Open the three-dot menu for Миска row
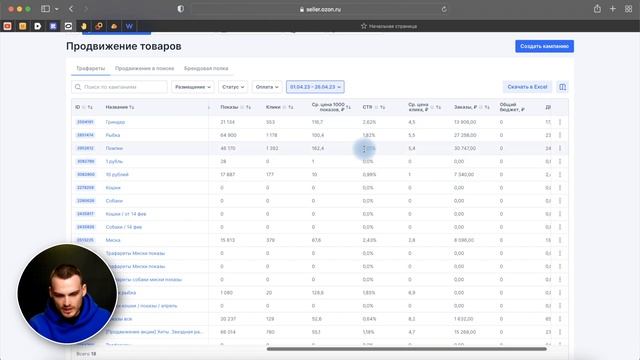This screenshot has height=360, width=640. click(560, 240)
